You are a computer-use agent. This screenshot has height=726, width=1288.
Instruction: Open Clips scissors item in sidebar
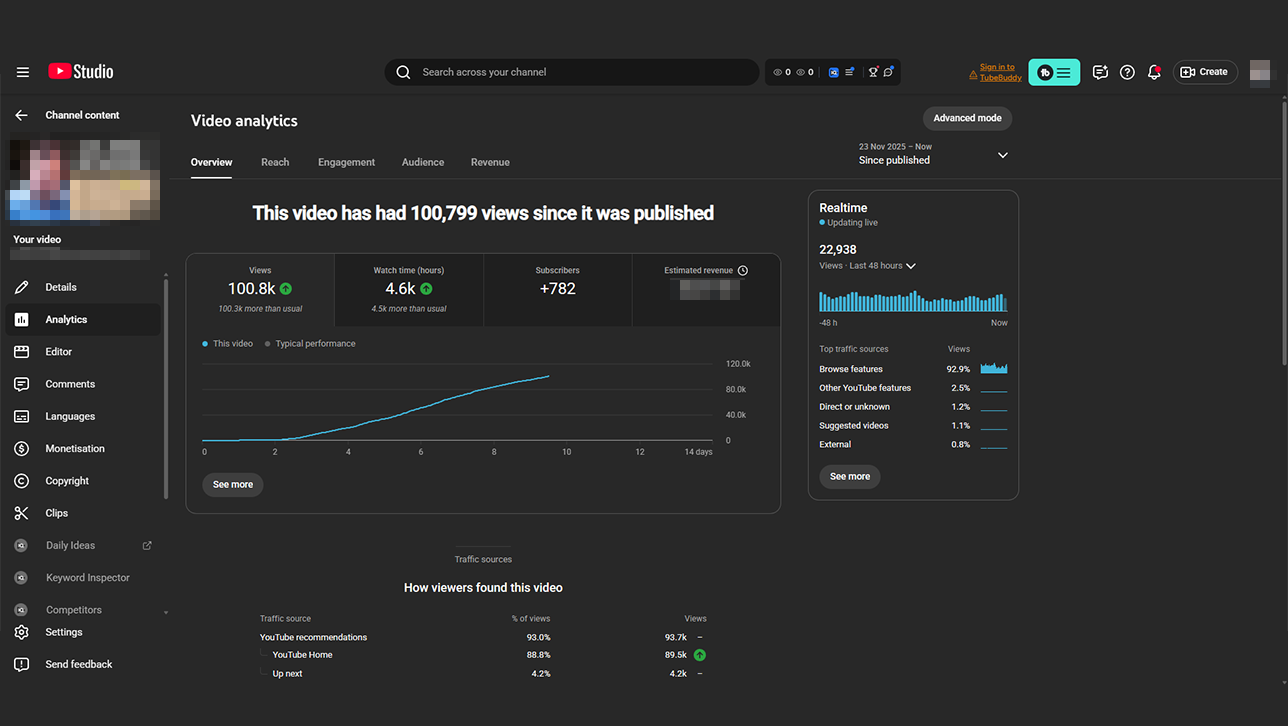83,513
